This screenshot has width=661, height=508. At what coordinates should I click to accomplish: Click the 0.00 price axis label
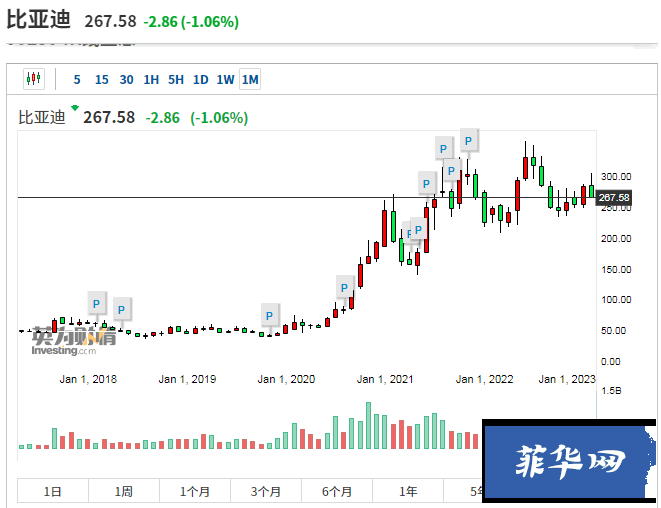610,361
